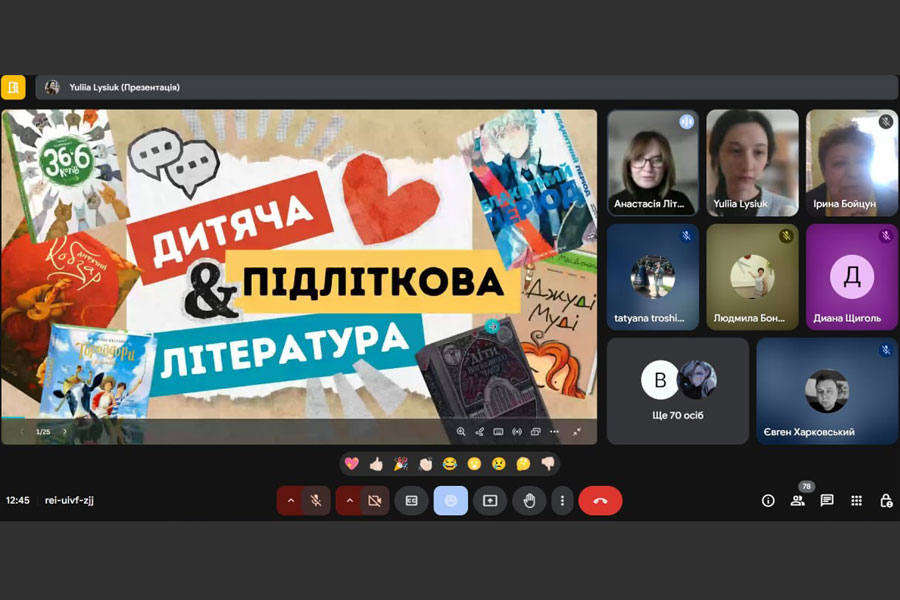900x600 pixels.
Task: Click the muted mic icon on Ірина Бойцун tile
Action: tap(886, 121)
